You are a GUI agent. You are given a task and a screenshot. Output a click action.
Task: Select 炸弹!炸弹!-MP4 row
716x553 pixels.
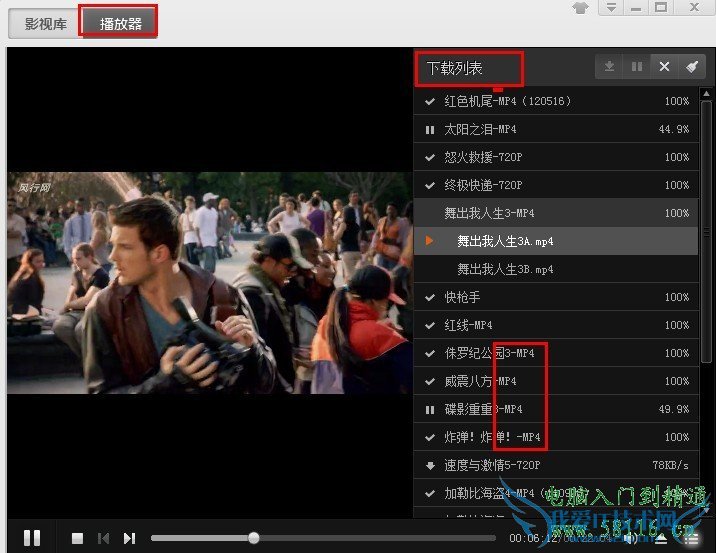coord(556,437)
